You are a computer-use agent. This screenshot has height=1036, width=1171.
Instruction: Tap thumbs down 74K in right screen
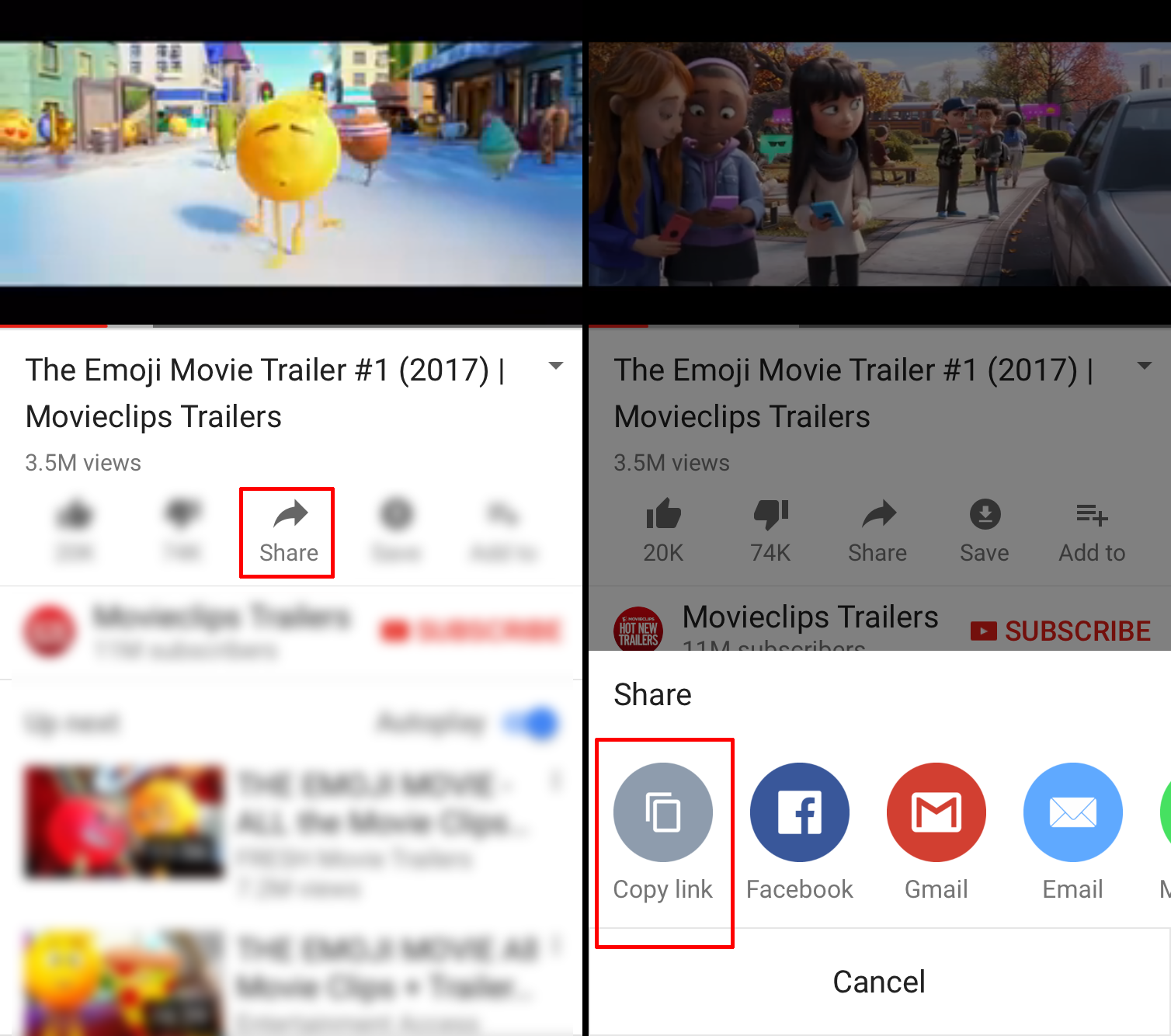pyautogui.click(x=770, y=533)
